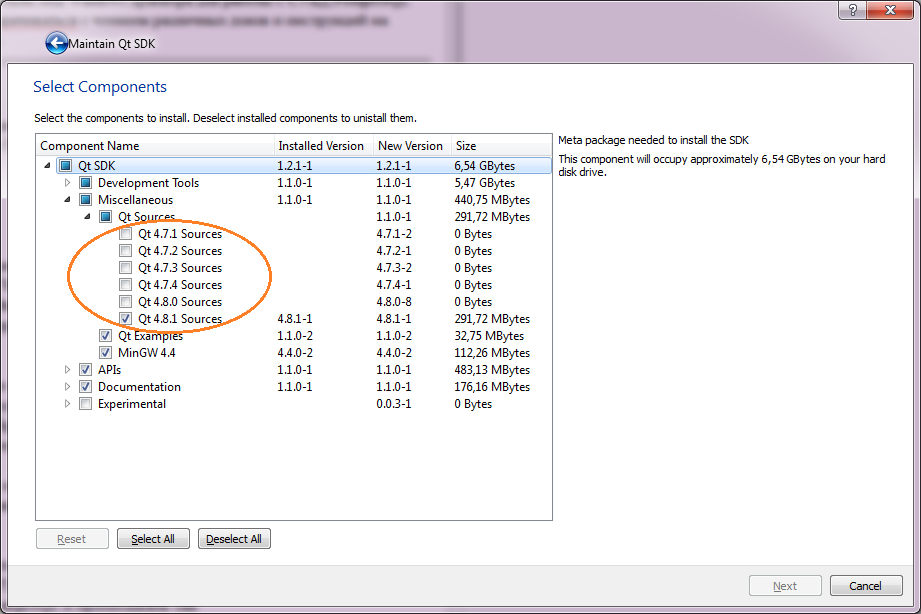Check the Qt 4.7.4 Sources checkbox
921x614 pixels.
click(126, 285)
